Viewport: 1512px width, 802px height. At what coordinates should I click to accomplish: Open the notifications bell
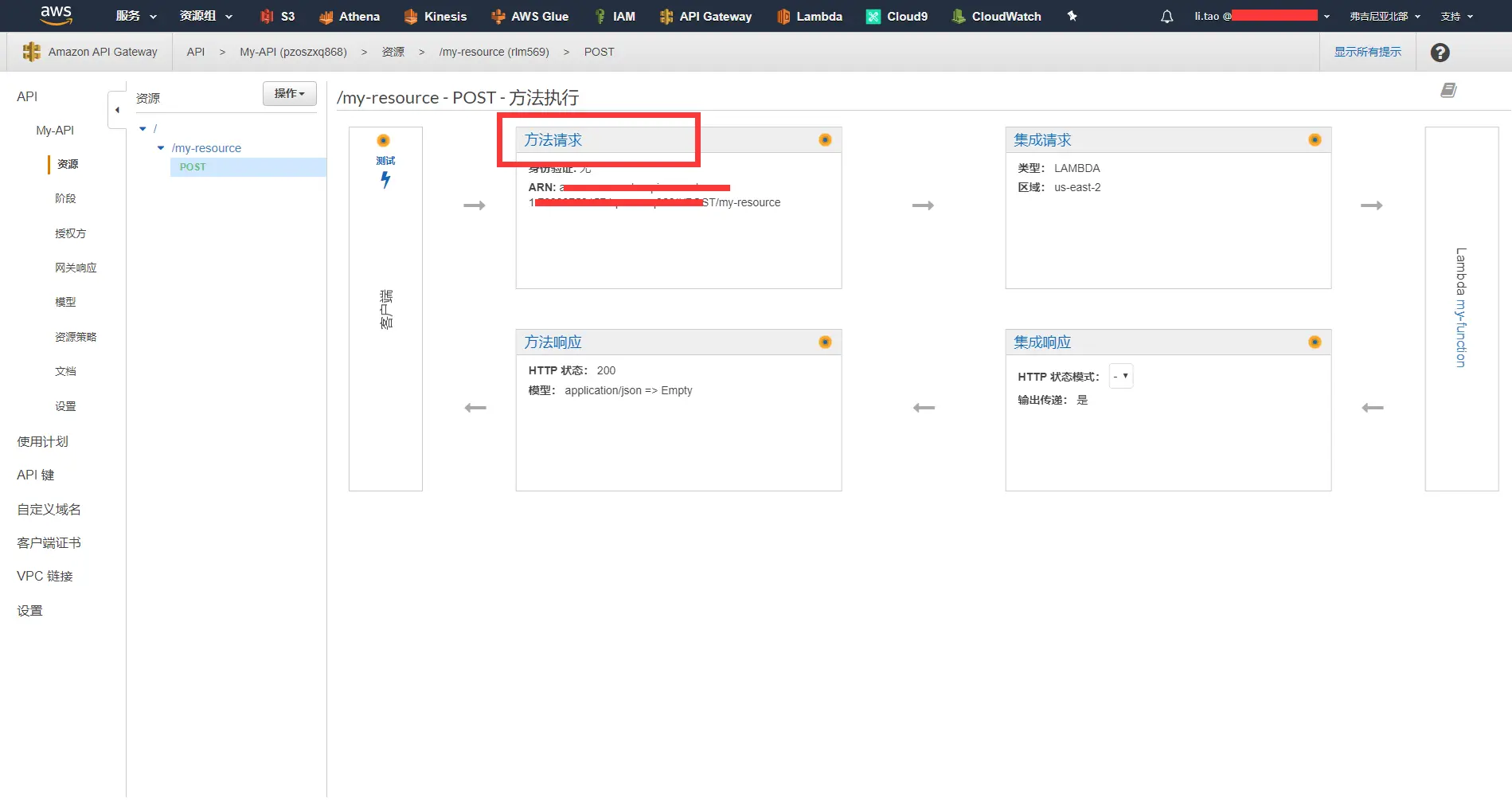1166,16
